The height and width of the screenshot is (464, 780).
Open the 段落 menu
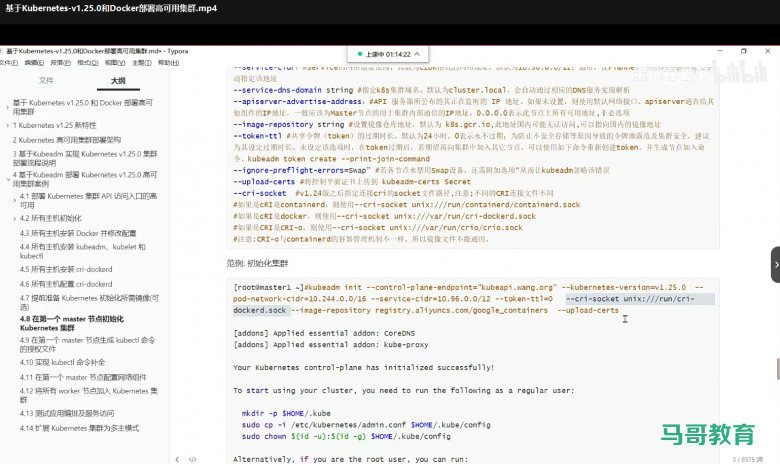coord(62,62)
